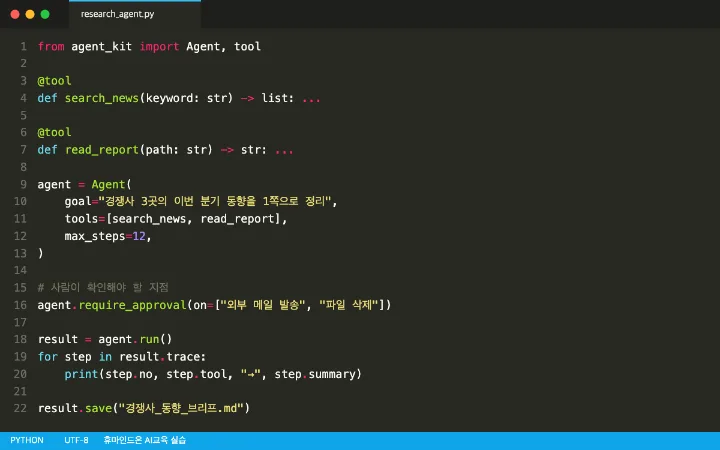Select the research_agent.py tab
The height and width of the screenshot is (450, 720).
coord(135,14)
